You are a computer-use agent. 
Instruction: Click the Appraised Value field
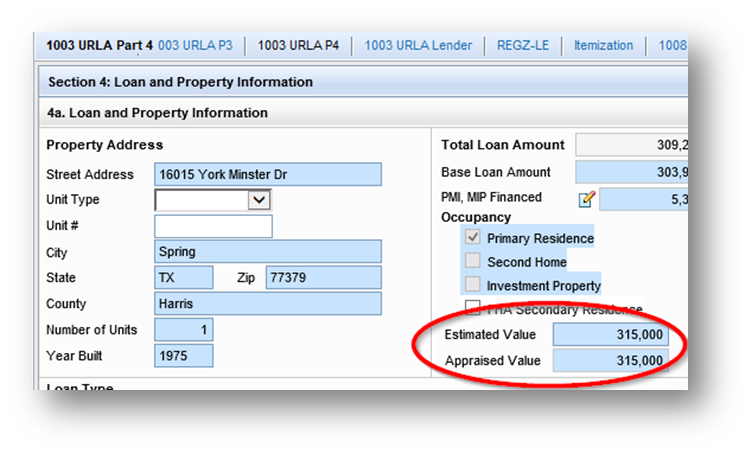coord(610,360)
